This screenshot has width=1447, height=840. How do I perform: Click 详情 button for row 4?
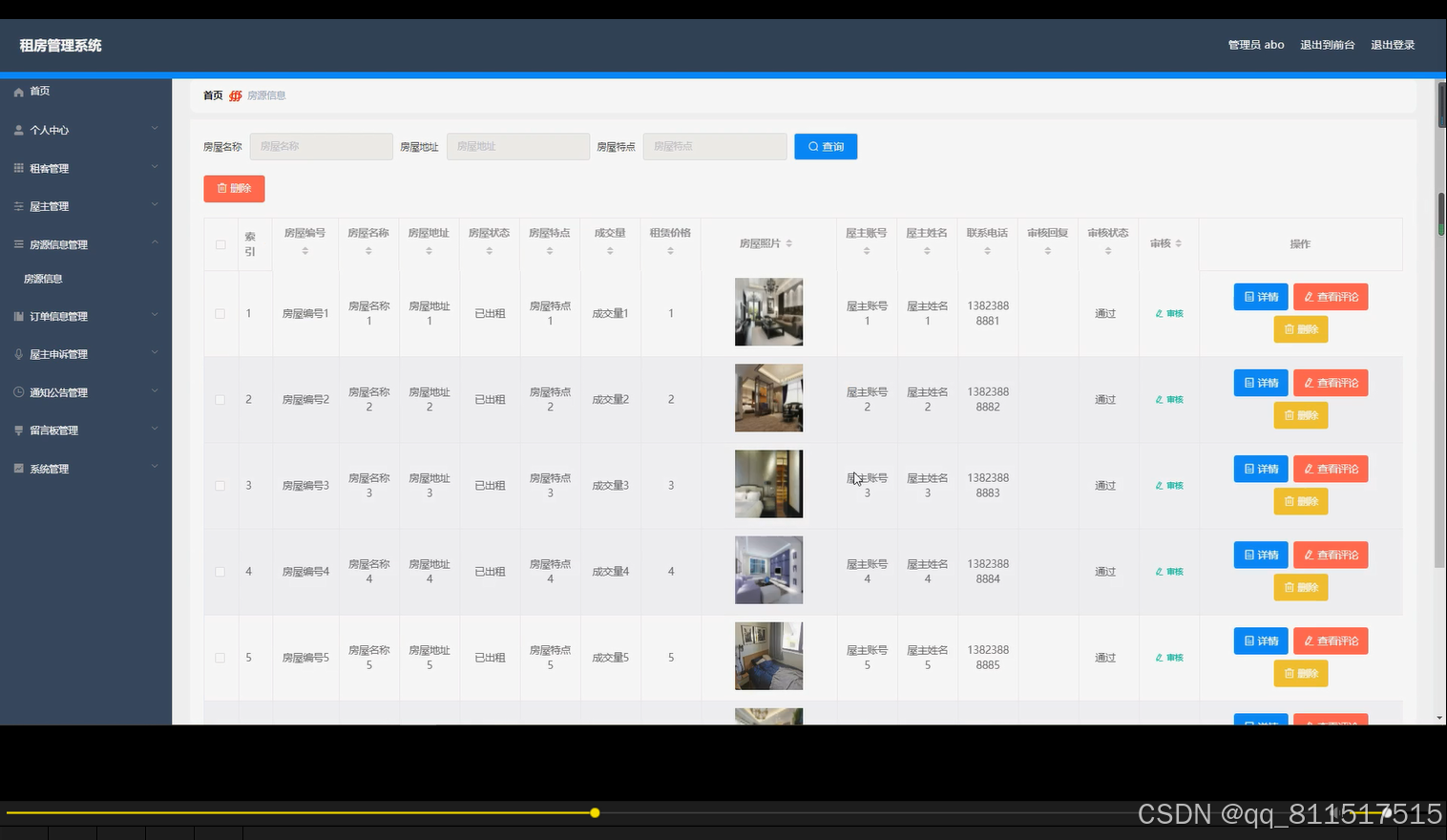tap(1261, 555)
